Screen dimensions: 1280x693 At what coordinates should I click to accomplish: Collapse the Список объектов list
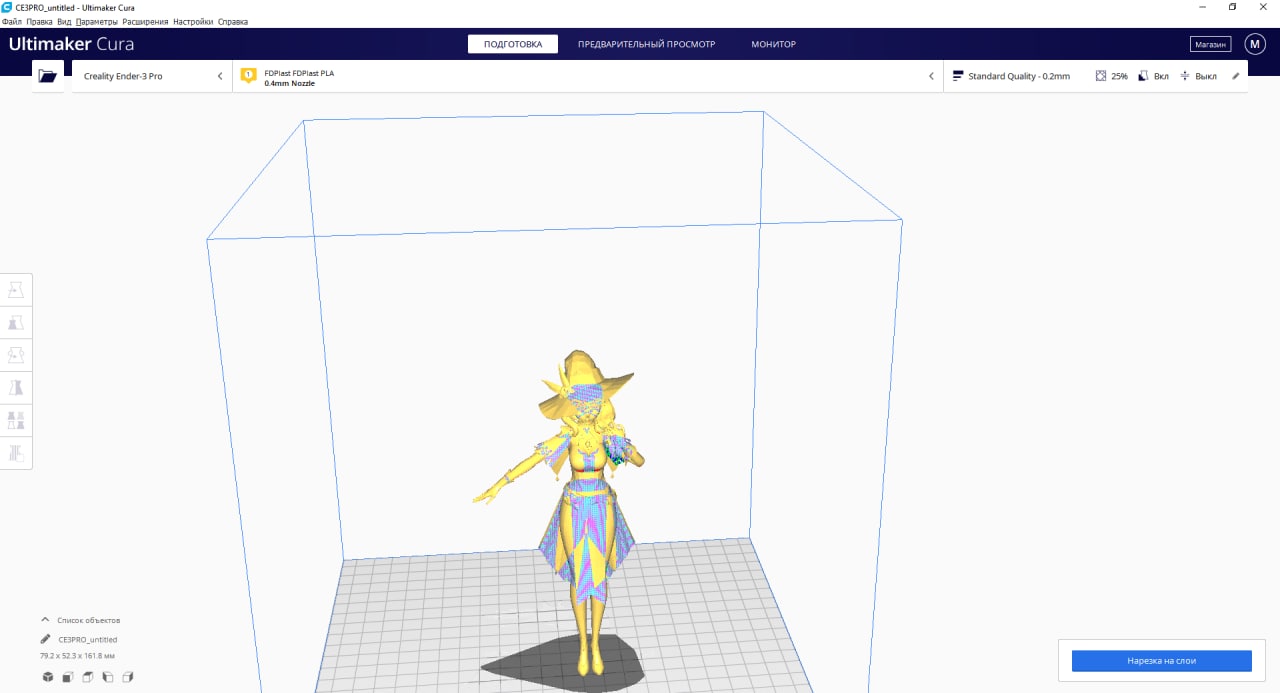pos(45,620)
